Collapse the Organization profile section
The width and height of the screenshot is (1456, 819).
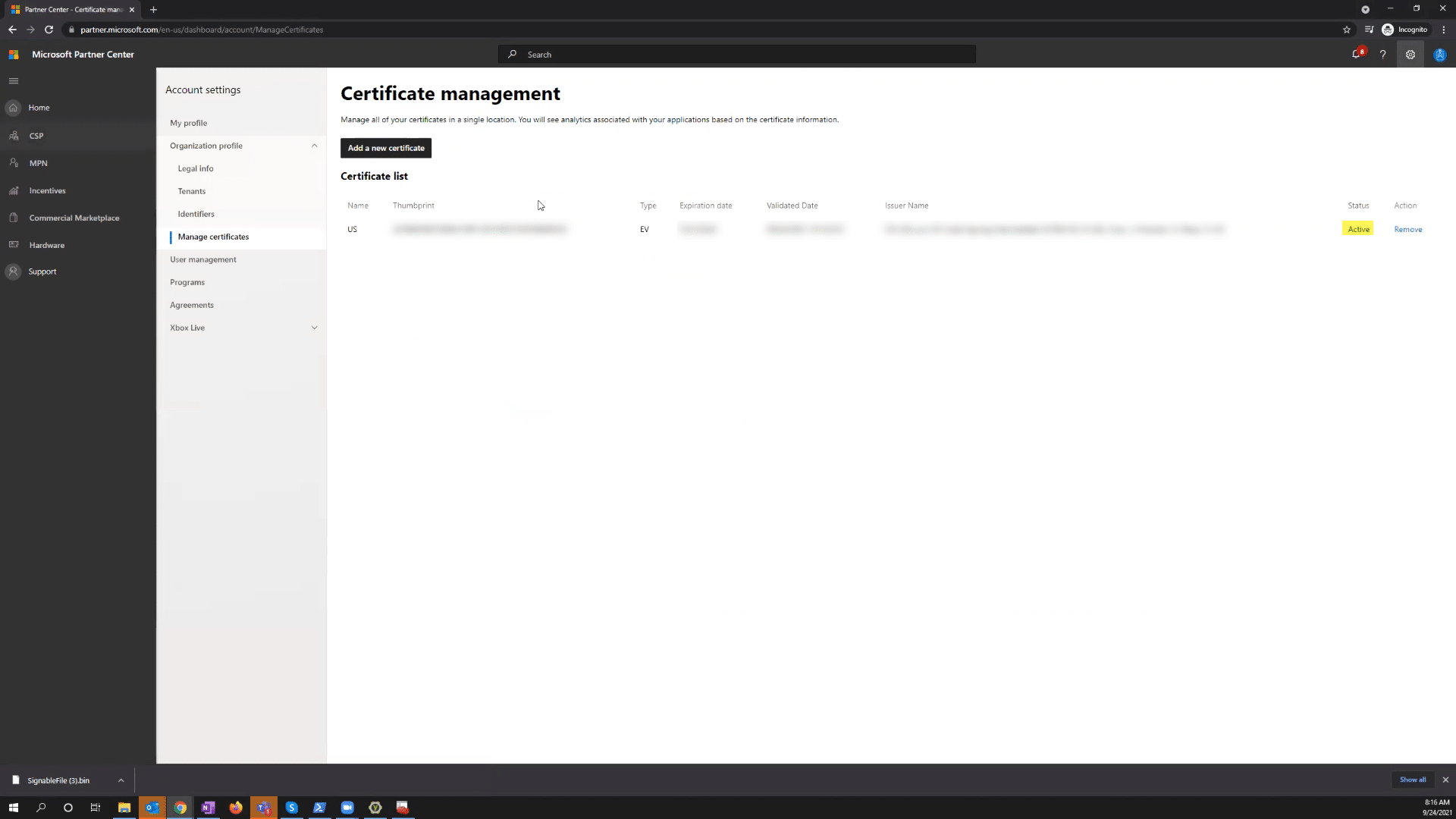pos(314,146)
